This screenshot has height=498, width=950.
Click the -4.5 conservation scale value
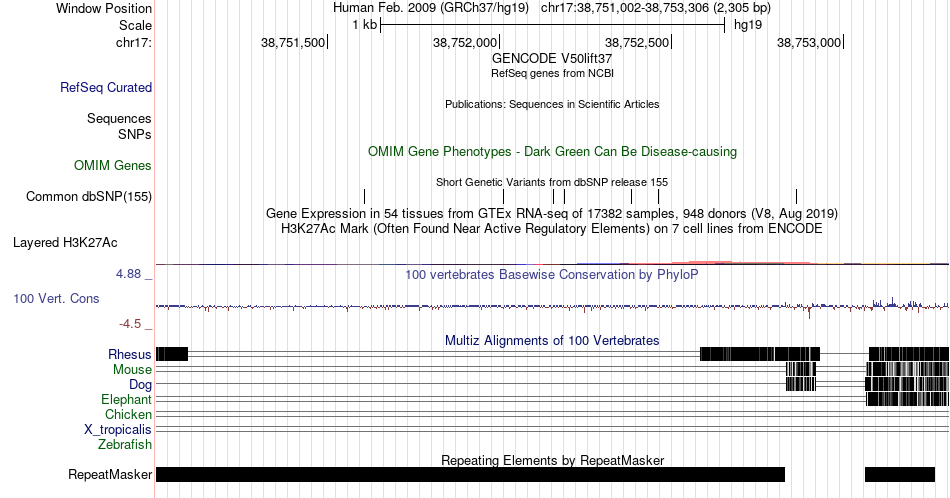(130, 324)
